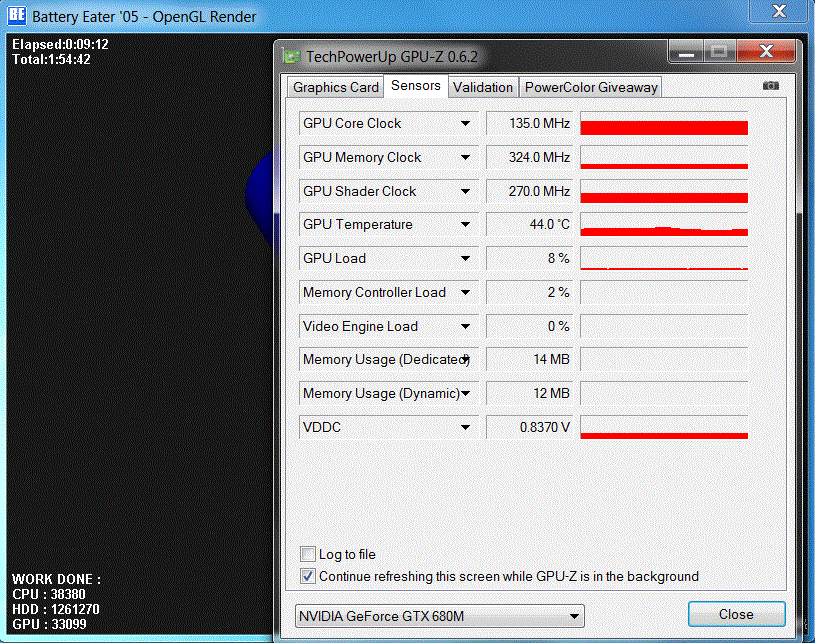Viewport: 815px width, 643px height.
Task: Open NVIDIA GeForce GTX 680M GPU selector
Action: [x=439, y=616]
